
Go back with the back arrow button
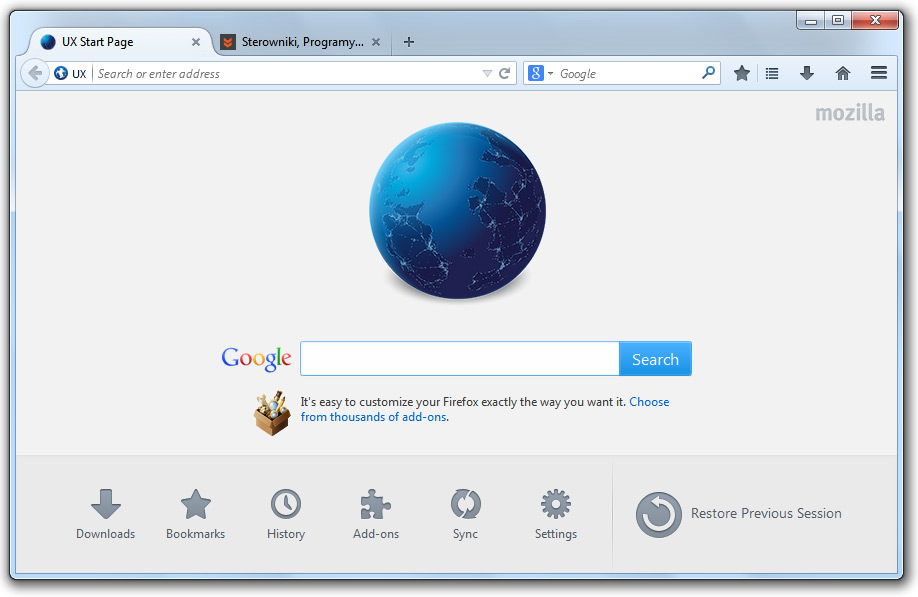tap(35, 74)
